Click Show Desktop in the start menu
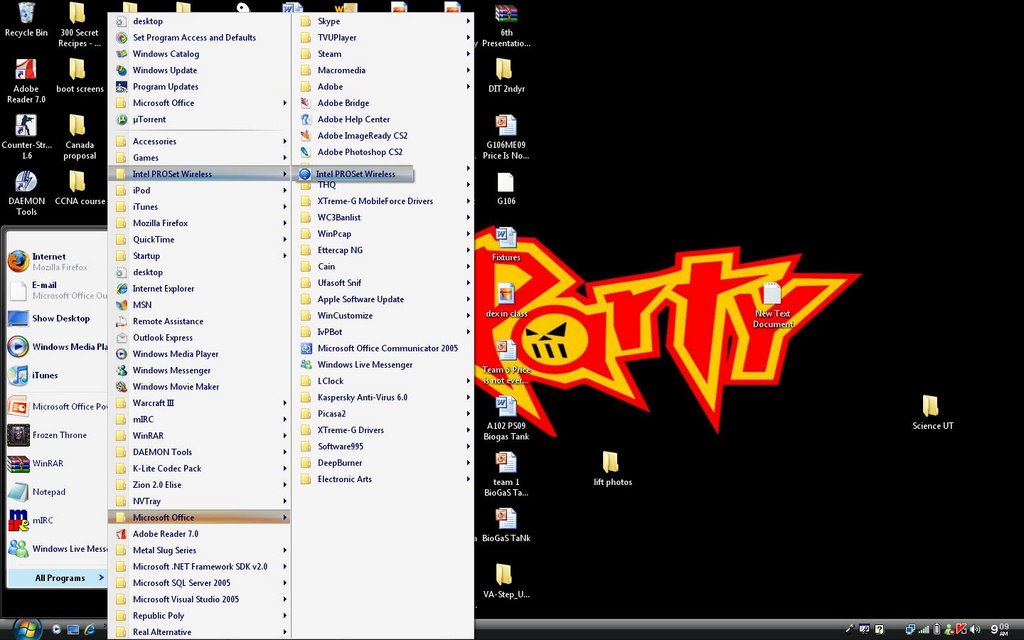This screenshot has height=640, width=1024. pos(57,319)
